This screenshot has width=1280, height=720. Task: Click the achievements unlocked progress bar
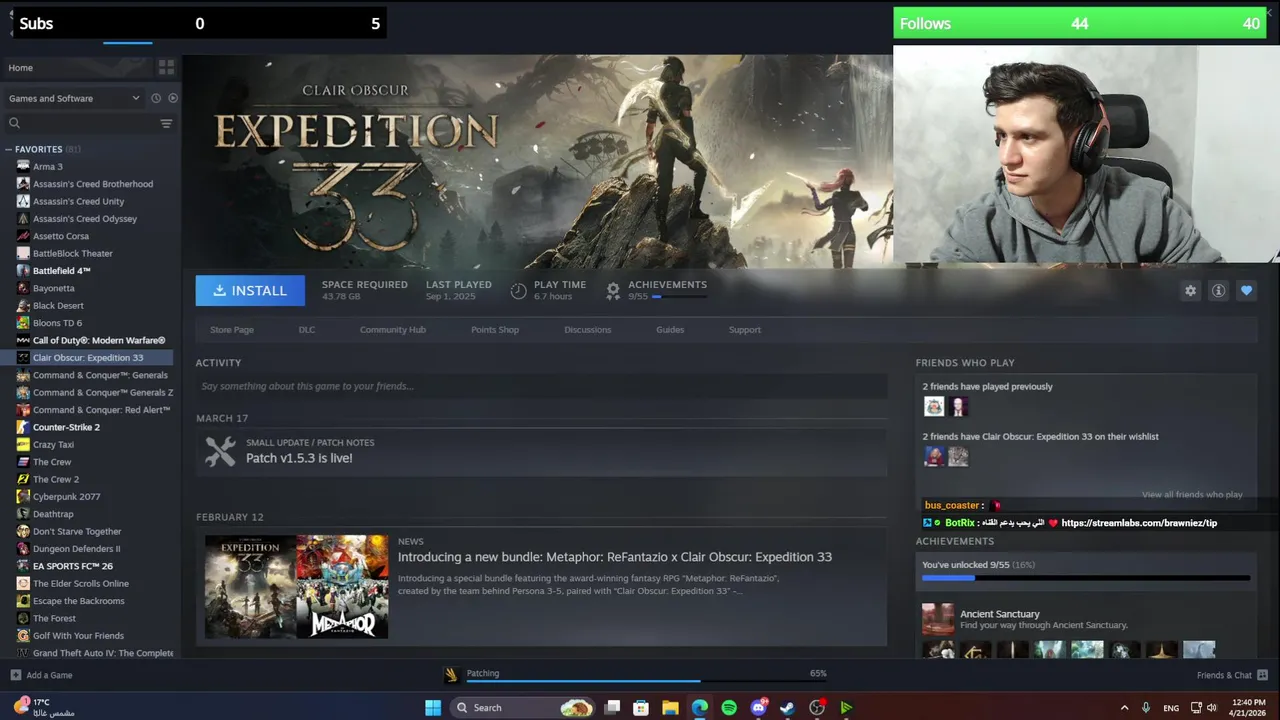pos(1086,578)
